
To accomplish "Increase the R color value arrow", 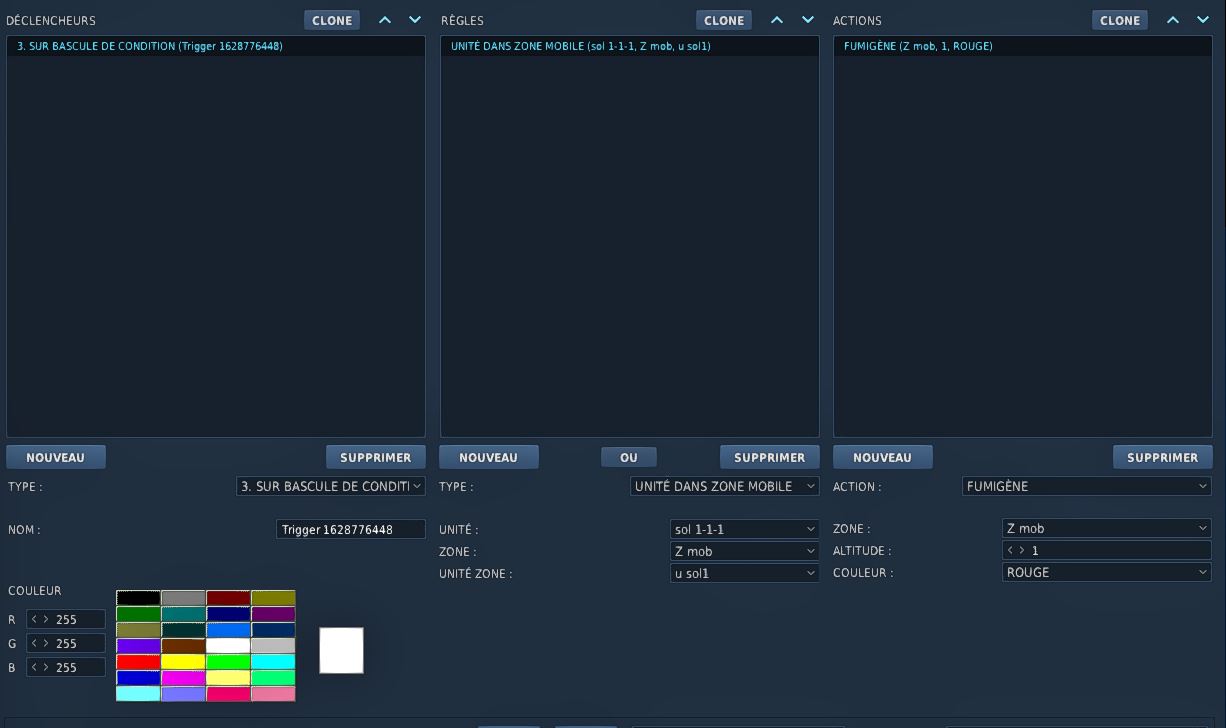I will 46,620.
